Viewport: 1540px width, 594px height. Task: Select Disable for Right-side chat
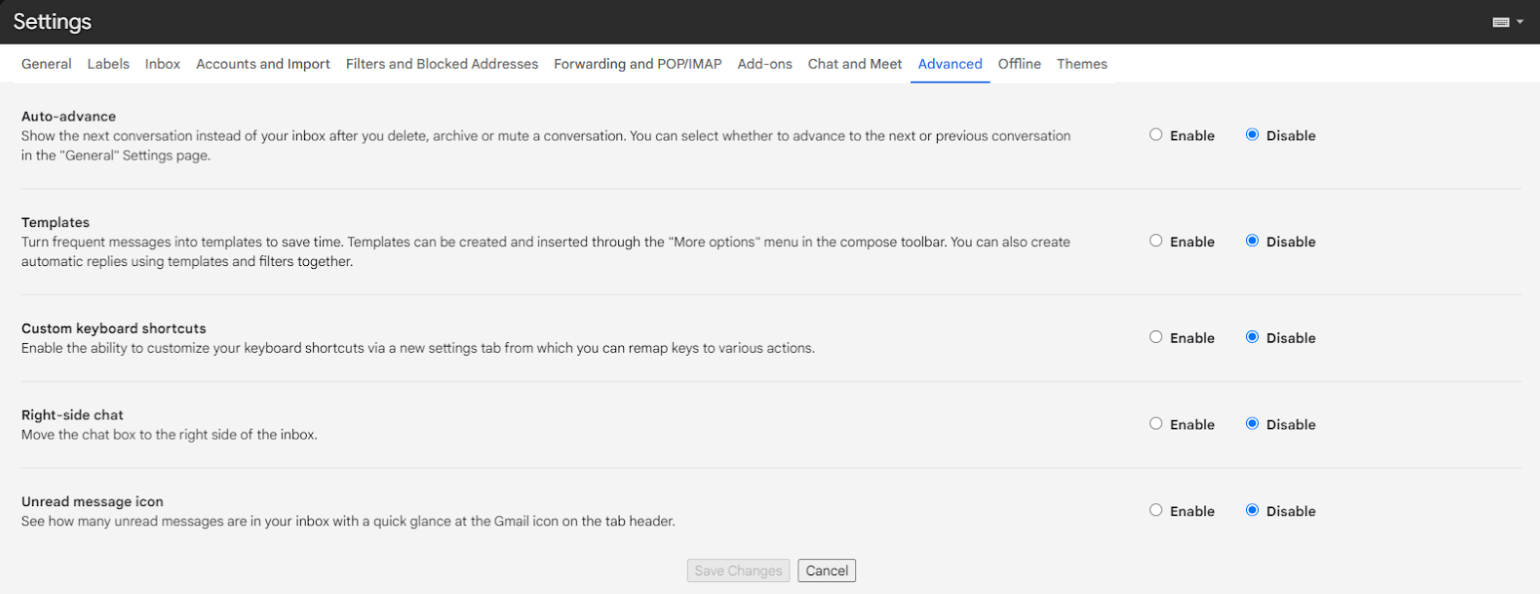1252,424
